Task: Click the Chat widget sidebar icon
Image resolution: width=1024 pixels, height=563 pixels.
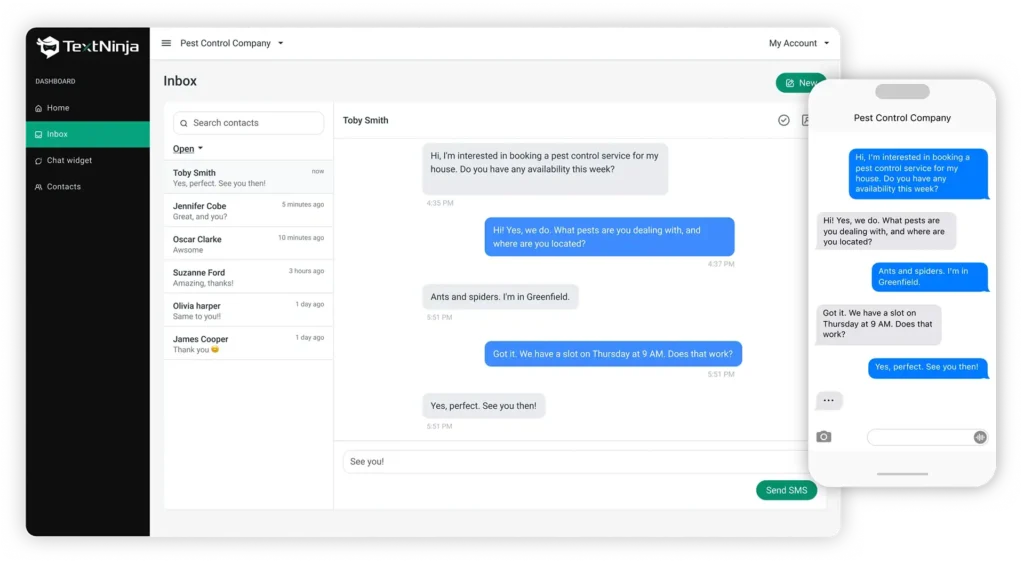Action: pyautogui.click(x=39, y=161)
